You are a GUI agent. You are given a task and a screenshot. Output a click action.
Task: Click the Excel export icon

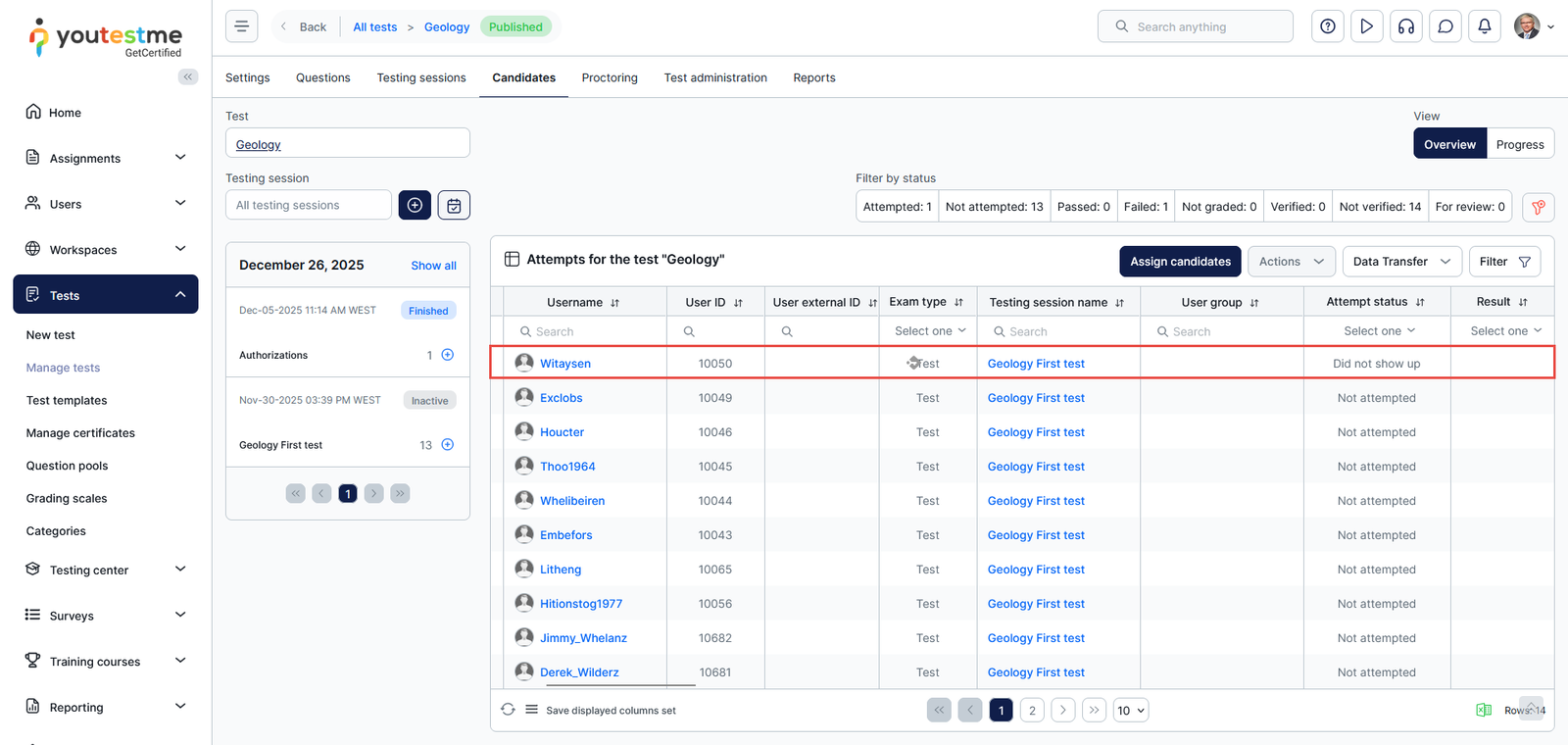tap(1484, 710)
